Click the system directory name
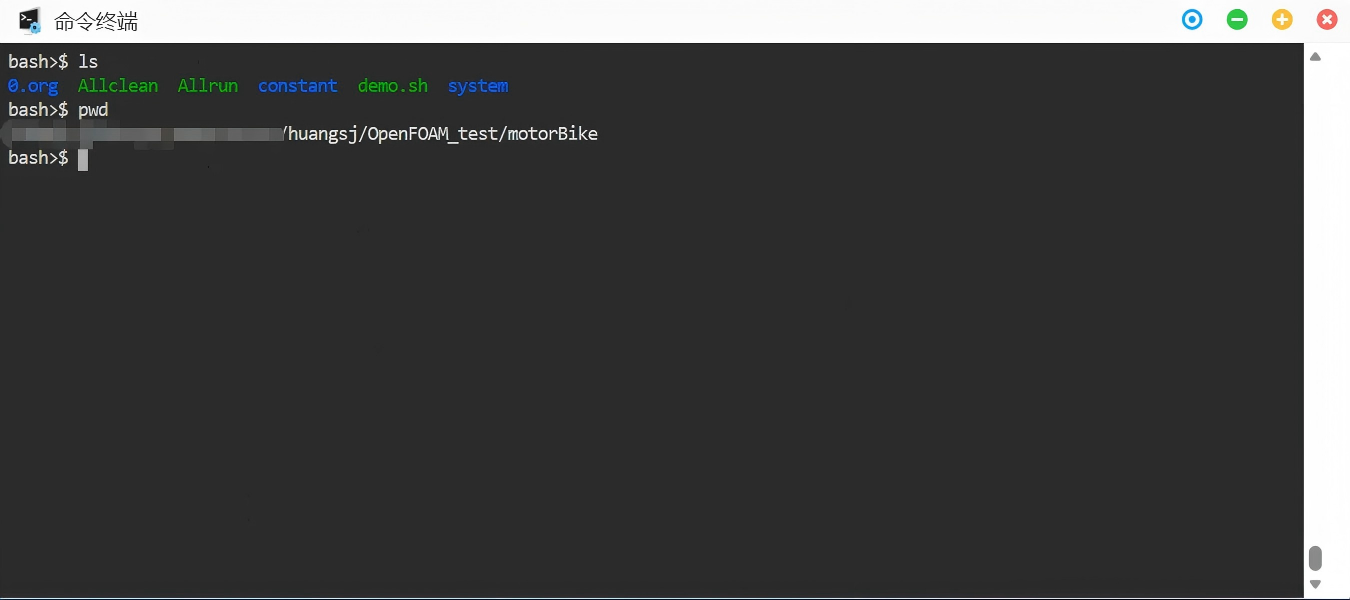This screenshot has height=600, width=1350. [478, 86]
